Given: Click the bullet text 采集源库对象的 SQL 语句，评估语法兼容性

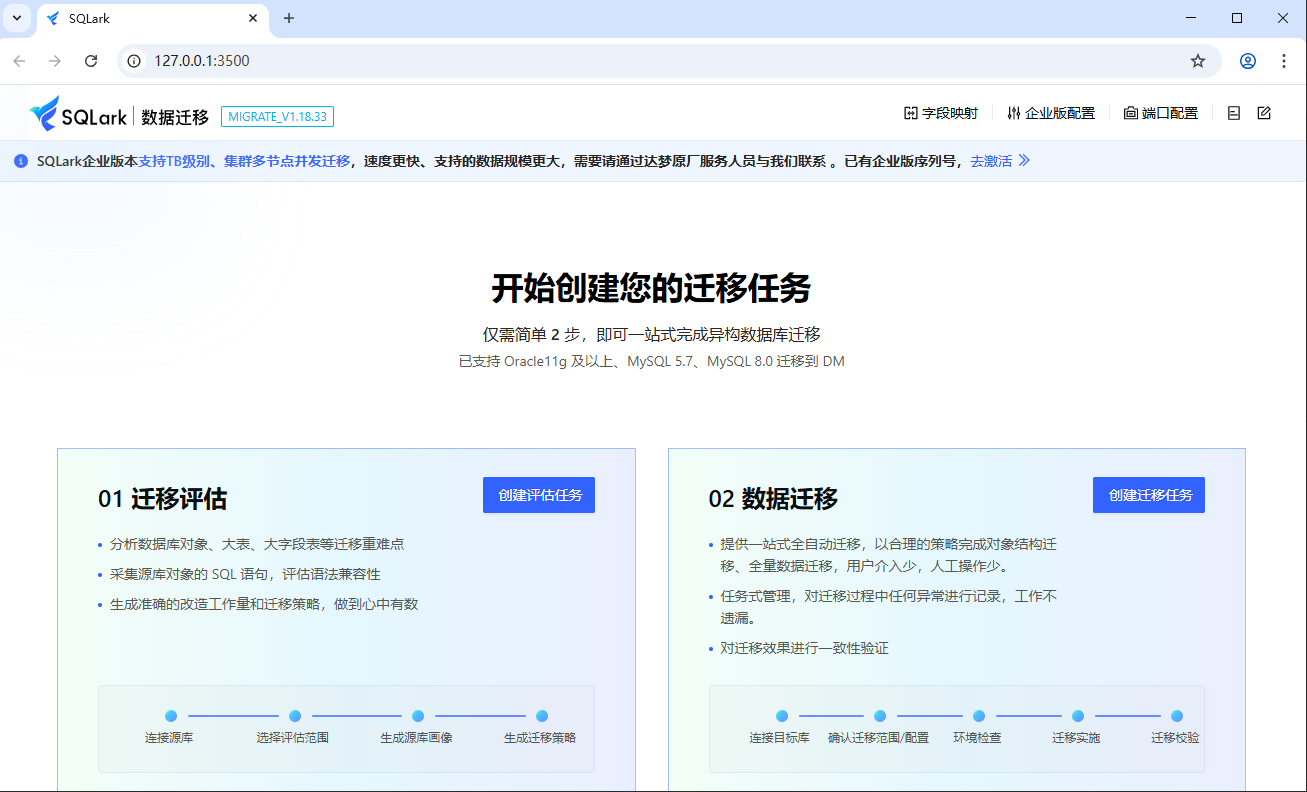Looking at the screenshot, I should tap(245, 574).
